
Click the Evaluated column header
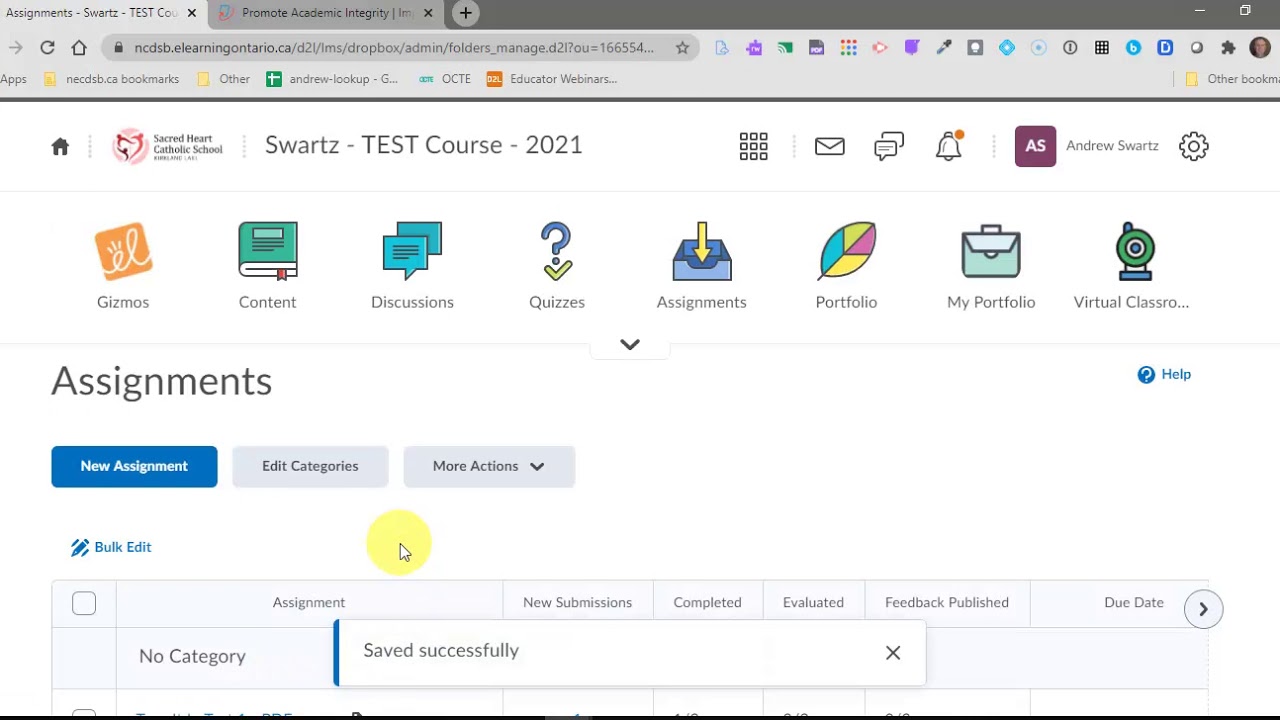pyautogui.click(x=813, y=602)
